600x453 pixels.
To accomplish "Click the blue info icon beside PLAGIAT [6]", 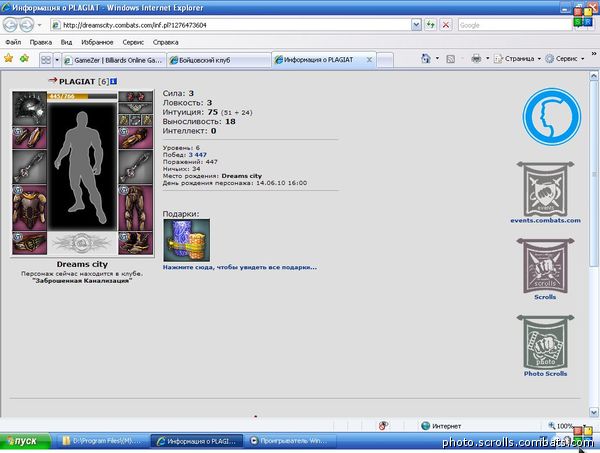I will tap(113, 81).
